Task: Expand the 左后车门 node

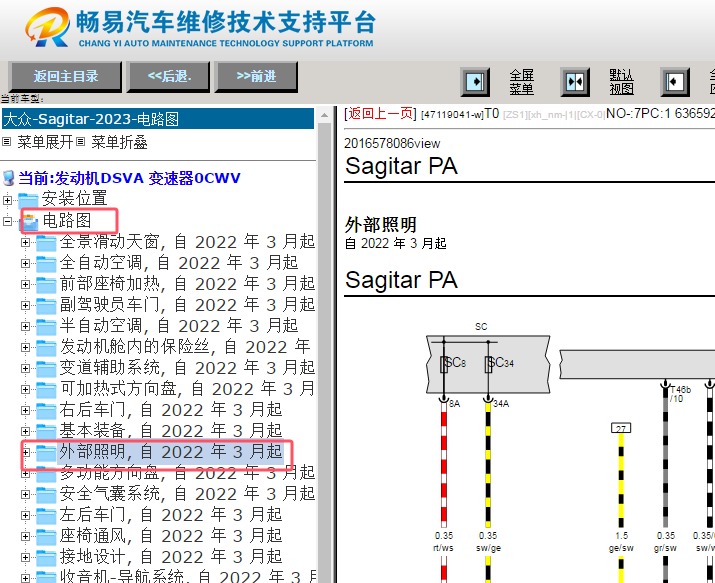Action: point(26,515)
